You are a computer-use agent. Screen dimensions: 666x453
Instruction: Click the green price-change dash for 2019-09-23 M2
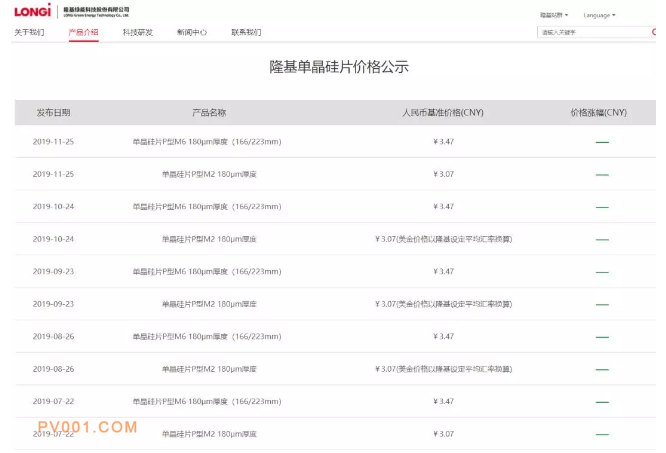coord(602,304)
